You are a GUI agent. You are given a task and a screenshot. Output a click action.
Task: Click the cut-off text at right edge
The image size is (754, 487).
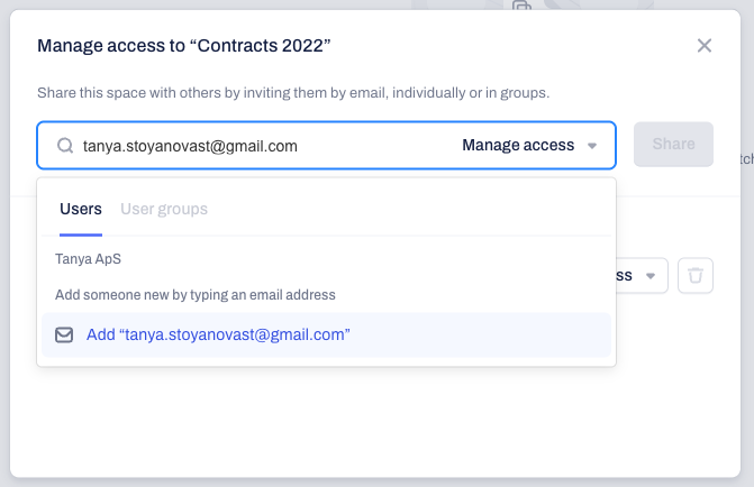coord(747,159)
